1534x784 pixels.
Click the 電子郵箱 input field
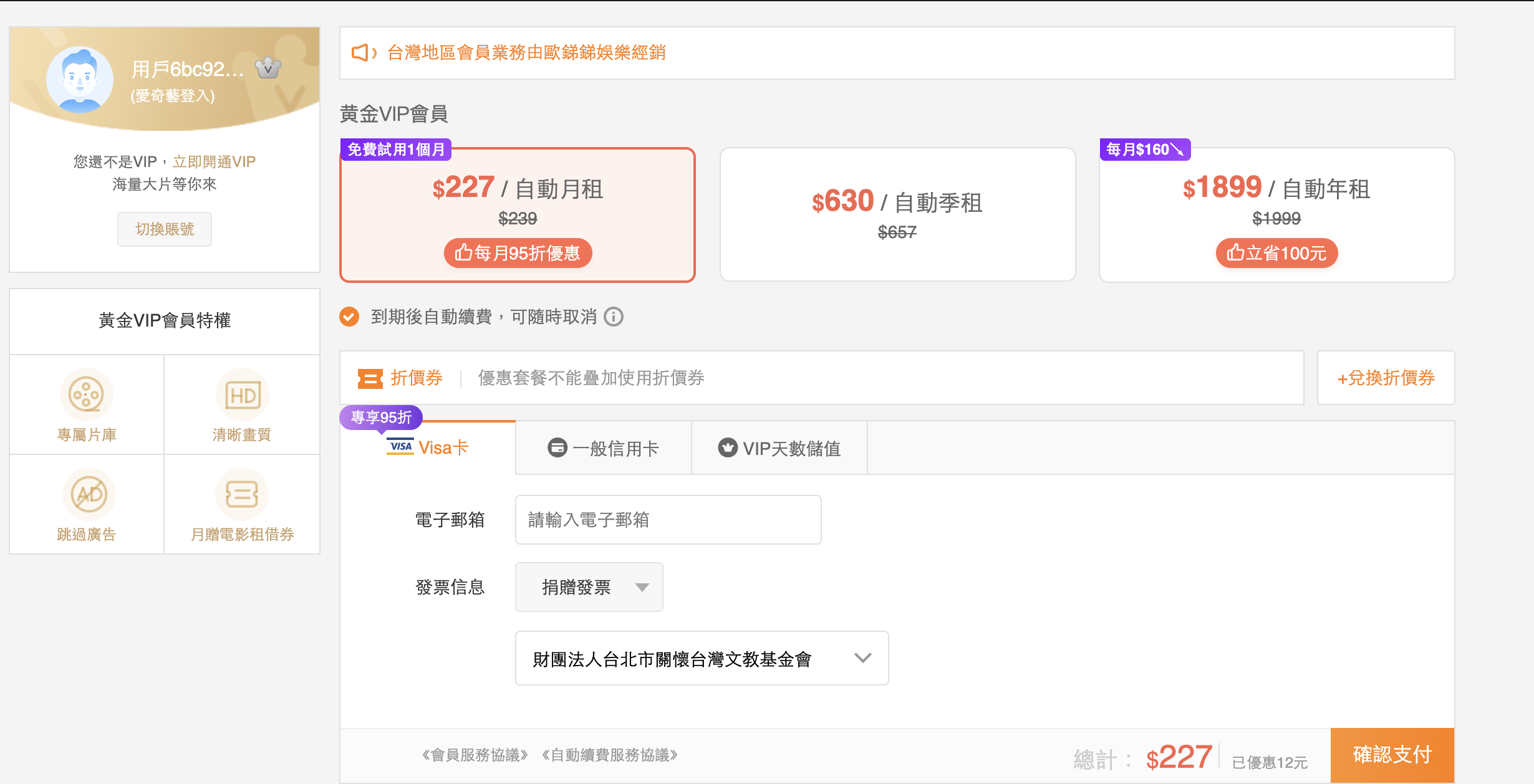[668, 520]
